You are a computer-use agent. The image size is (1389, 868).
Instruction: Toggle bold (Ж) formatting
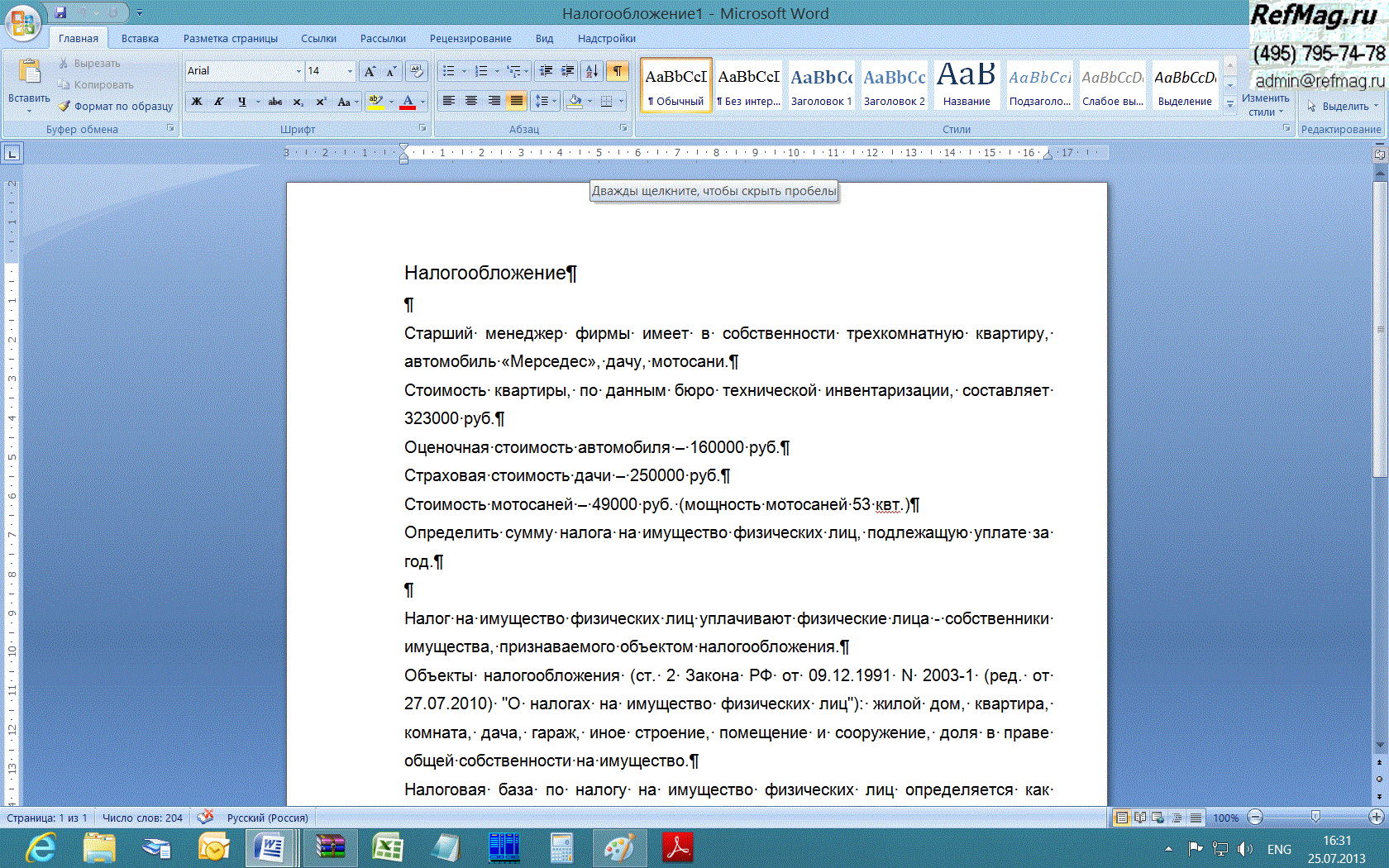(x=197, y=102)
